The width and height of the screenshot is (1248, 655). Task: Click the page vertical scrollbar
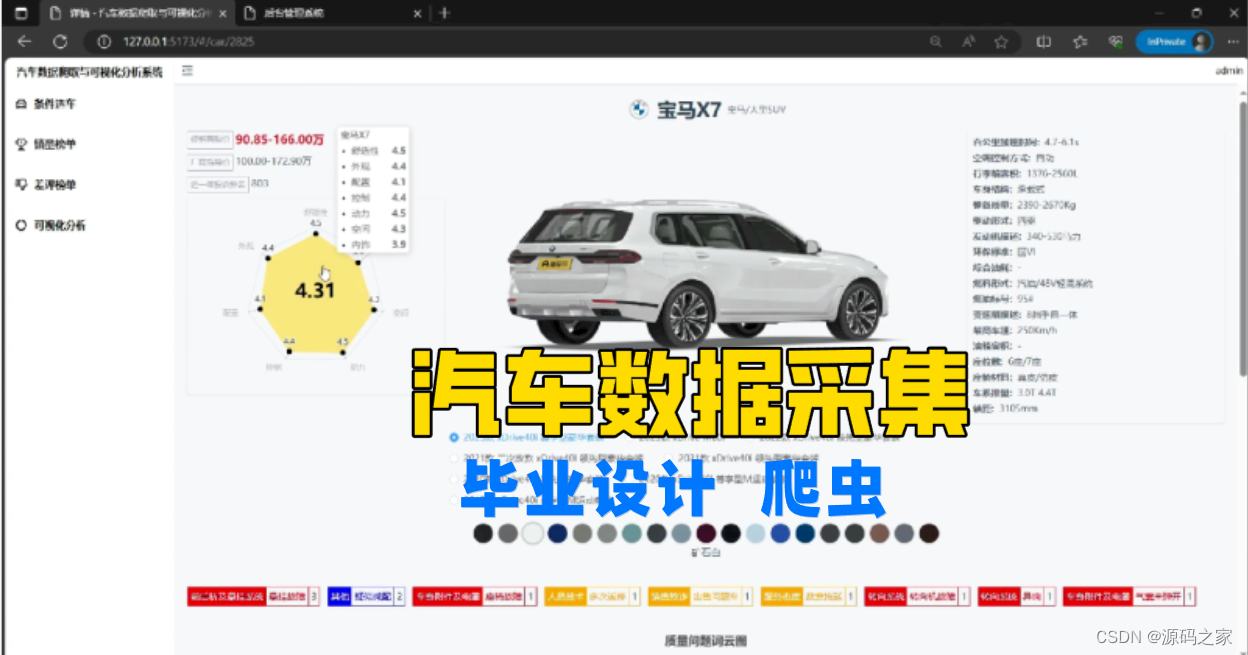(1243, 240)
